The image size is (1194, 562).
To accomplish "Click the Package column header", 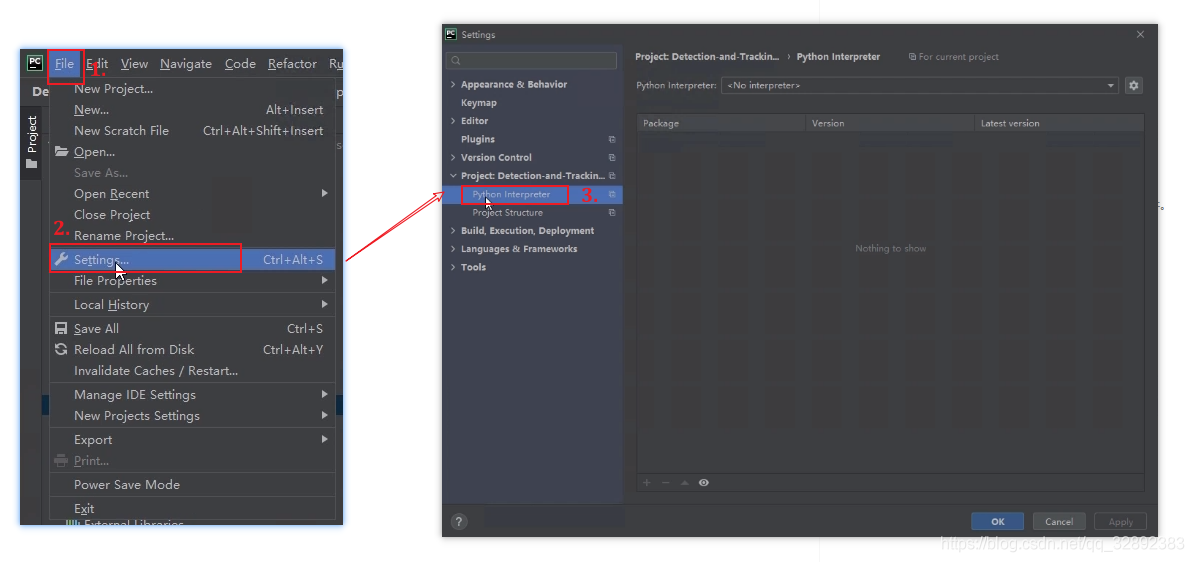I will coord(721,123).
